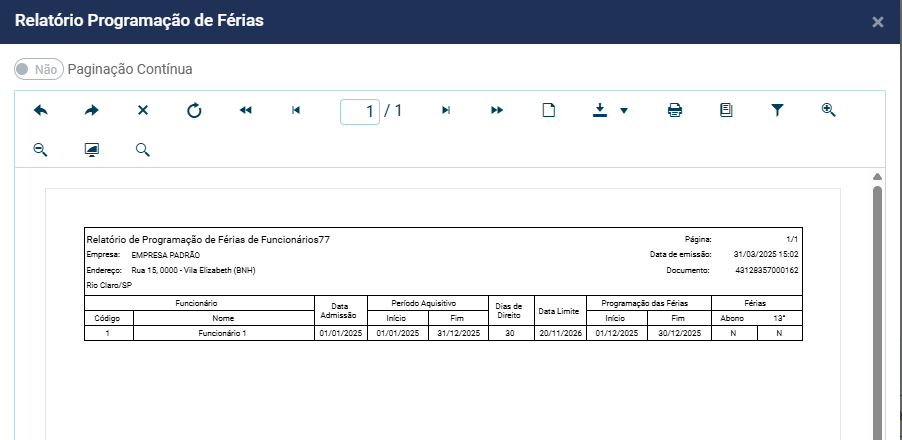Go to next page of report
Image resolution: width=902 pixels, height=440 pixels.
446,111
